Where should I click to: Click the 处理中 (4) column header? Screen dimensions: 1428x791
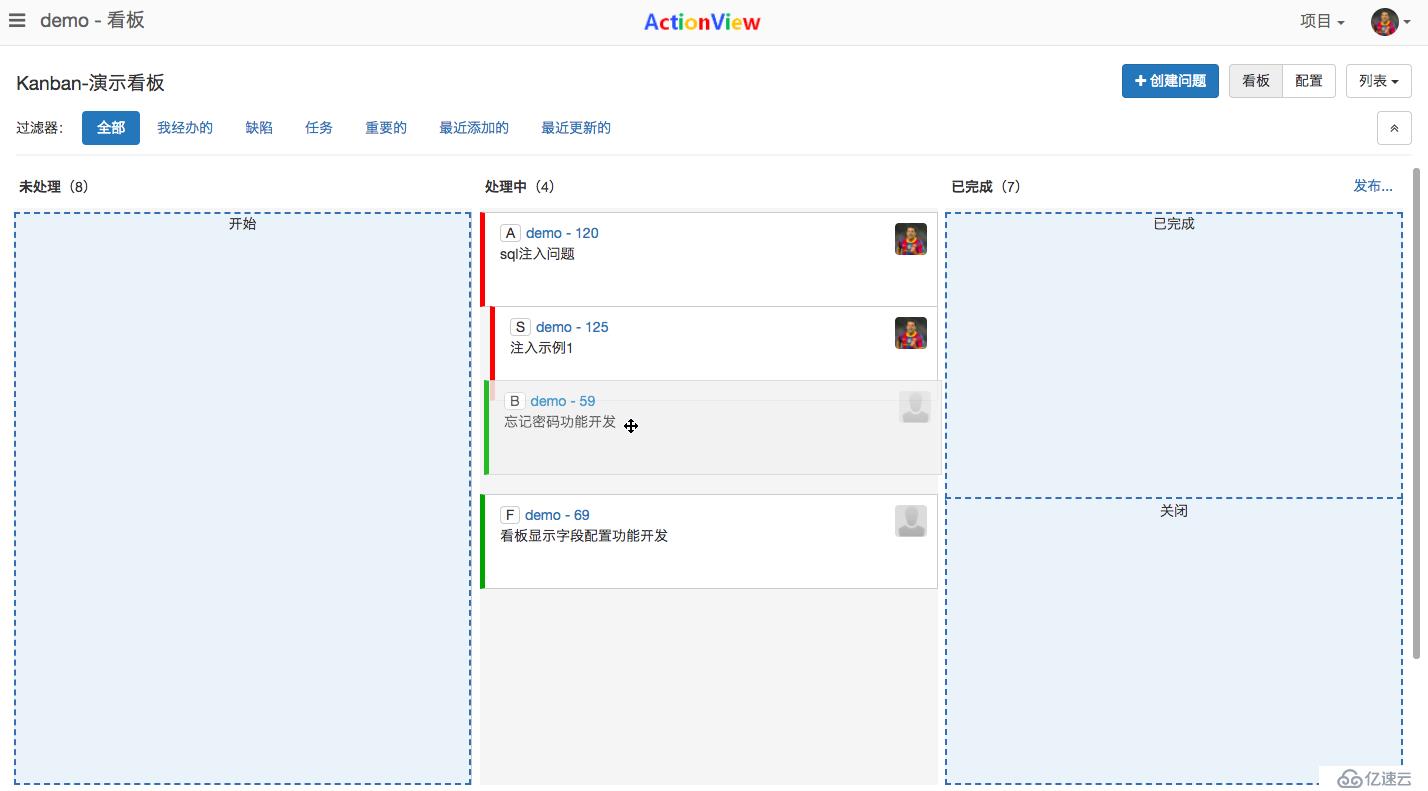click(520, 186)
